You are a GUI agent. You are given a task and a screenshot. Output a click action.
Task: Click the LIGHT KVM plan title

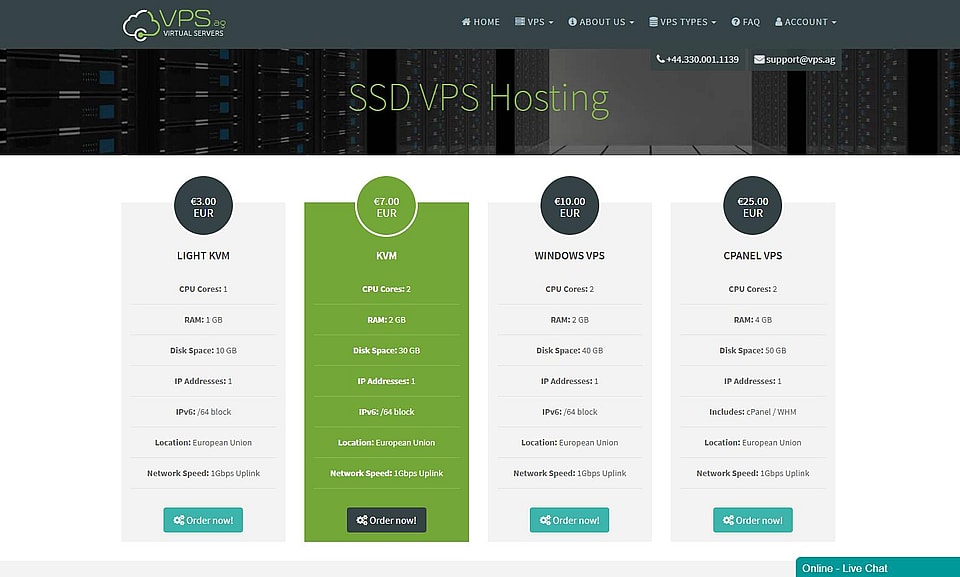pos(203,255)
